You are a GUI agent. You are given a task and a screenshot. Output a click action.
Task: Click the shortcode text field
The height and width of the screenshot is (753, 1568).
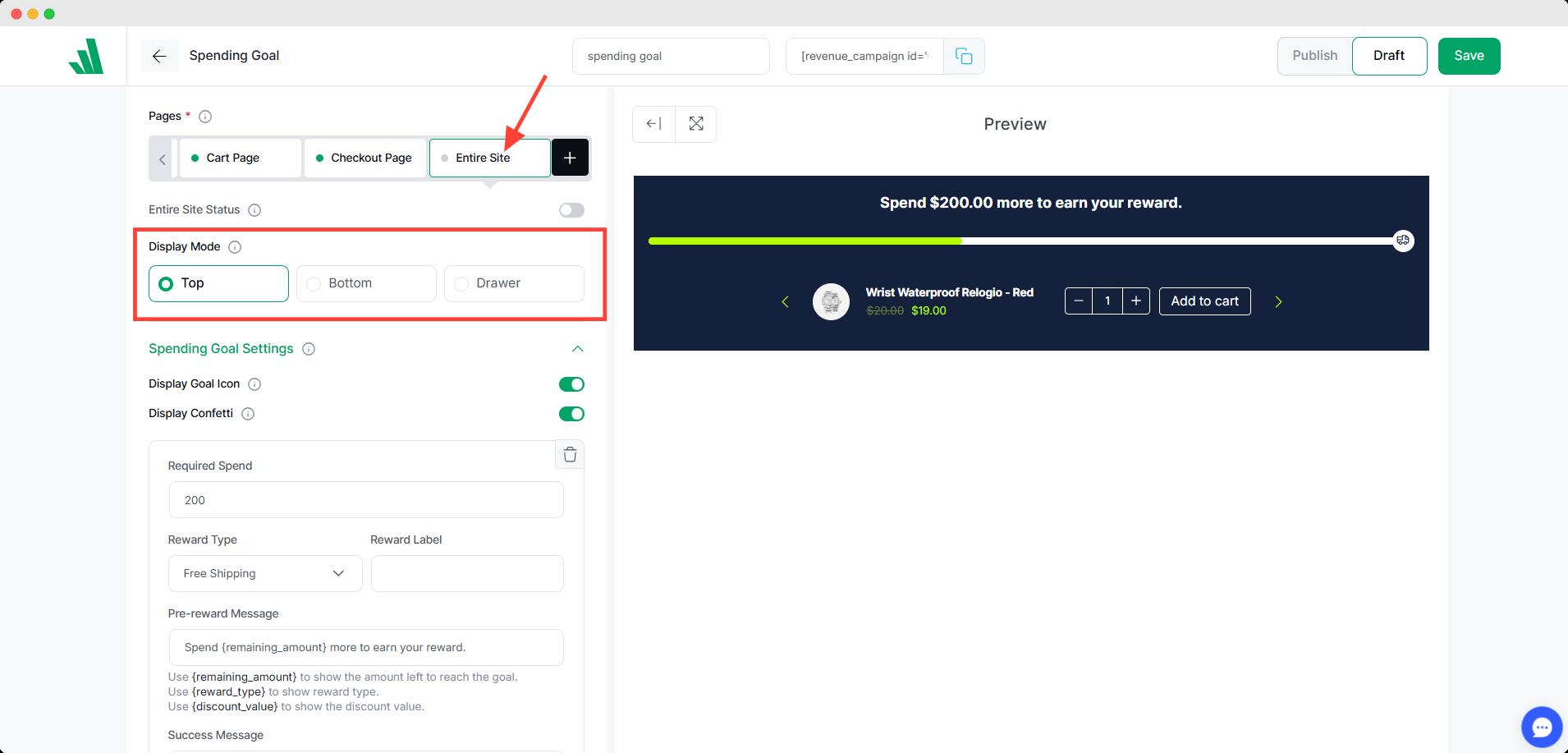click(x=864, y=56)
